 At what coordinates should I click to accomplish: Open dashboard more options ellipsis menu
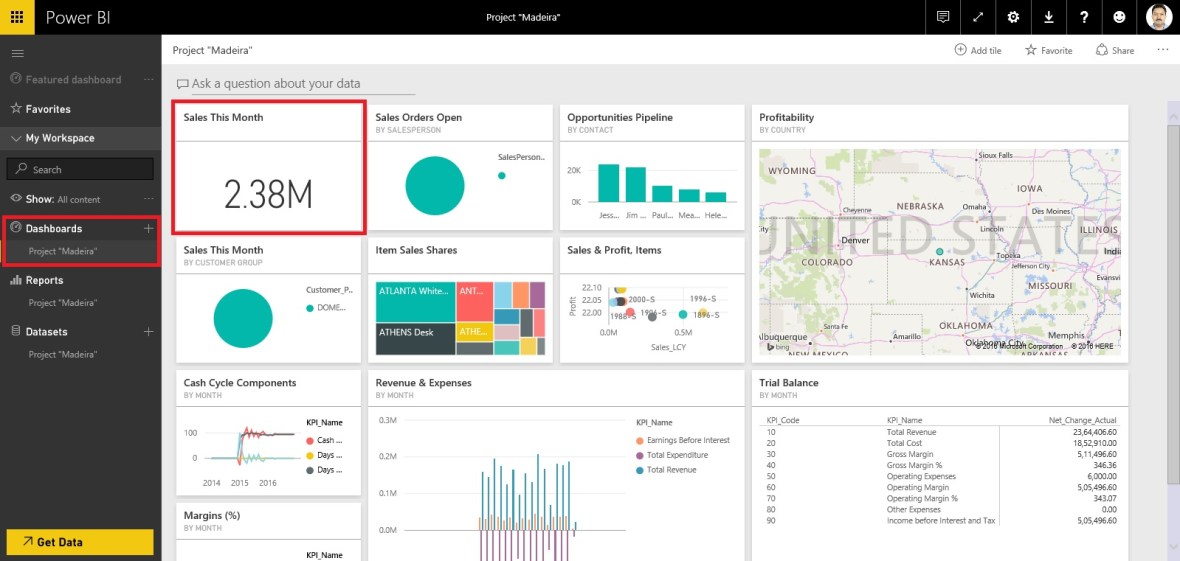pos(1162,50)
